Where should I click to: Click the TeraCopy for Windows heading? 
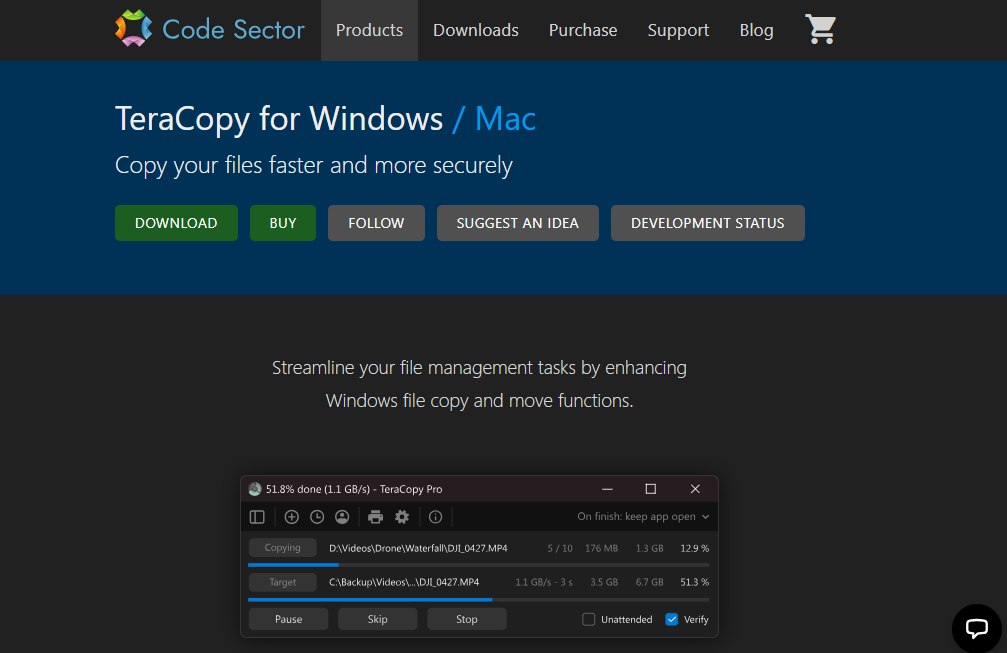279,119
